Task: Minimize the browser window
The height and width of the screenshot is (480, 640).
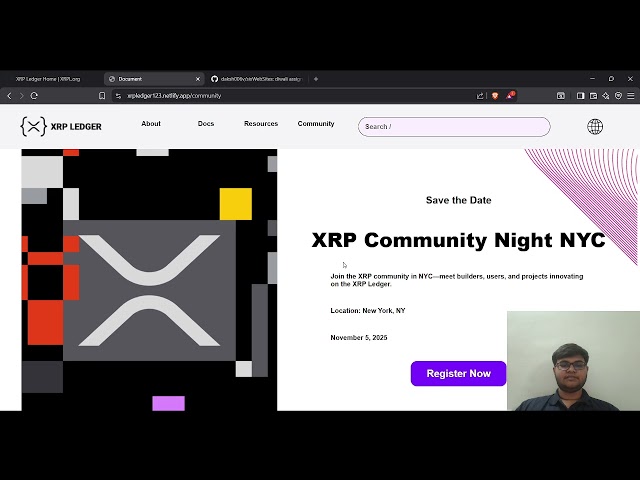Action: click(x=593, y=78)
